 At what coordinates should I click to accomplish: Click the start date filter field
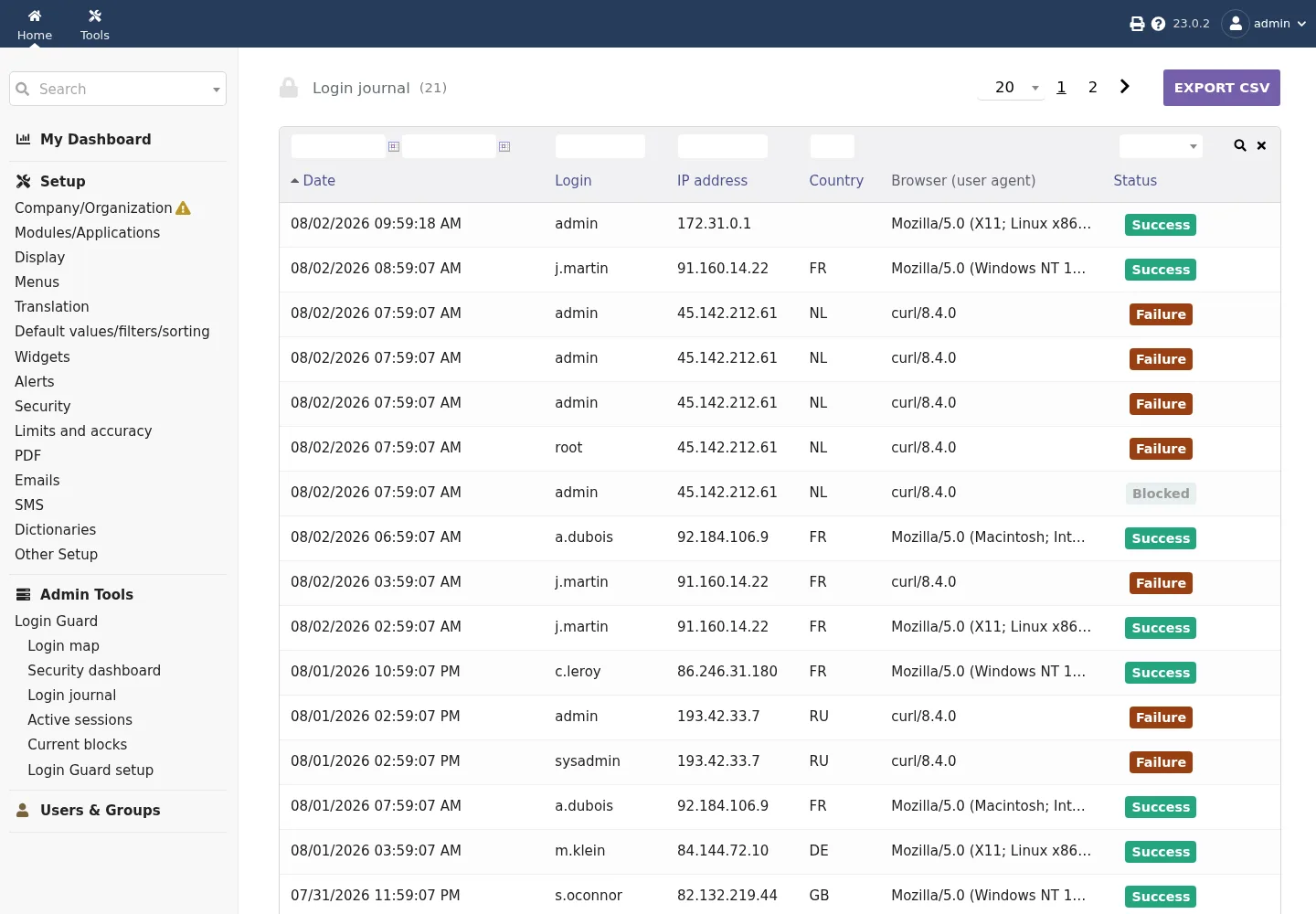pos(338,146)
